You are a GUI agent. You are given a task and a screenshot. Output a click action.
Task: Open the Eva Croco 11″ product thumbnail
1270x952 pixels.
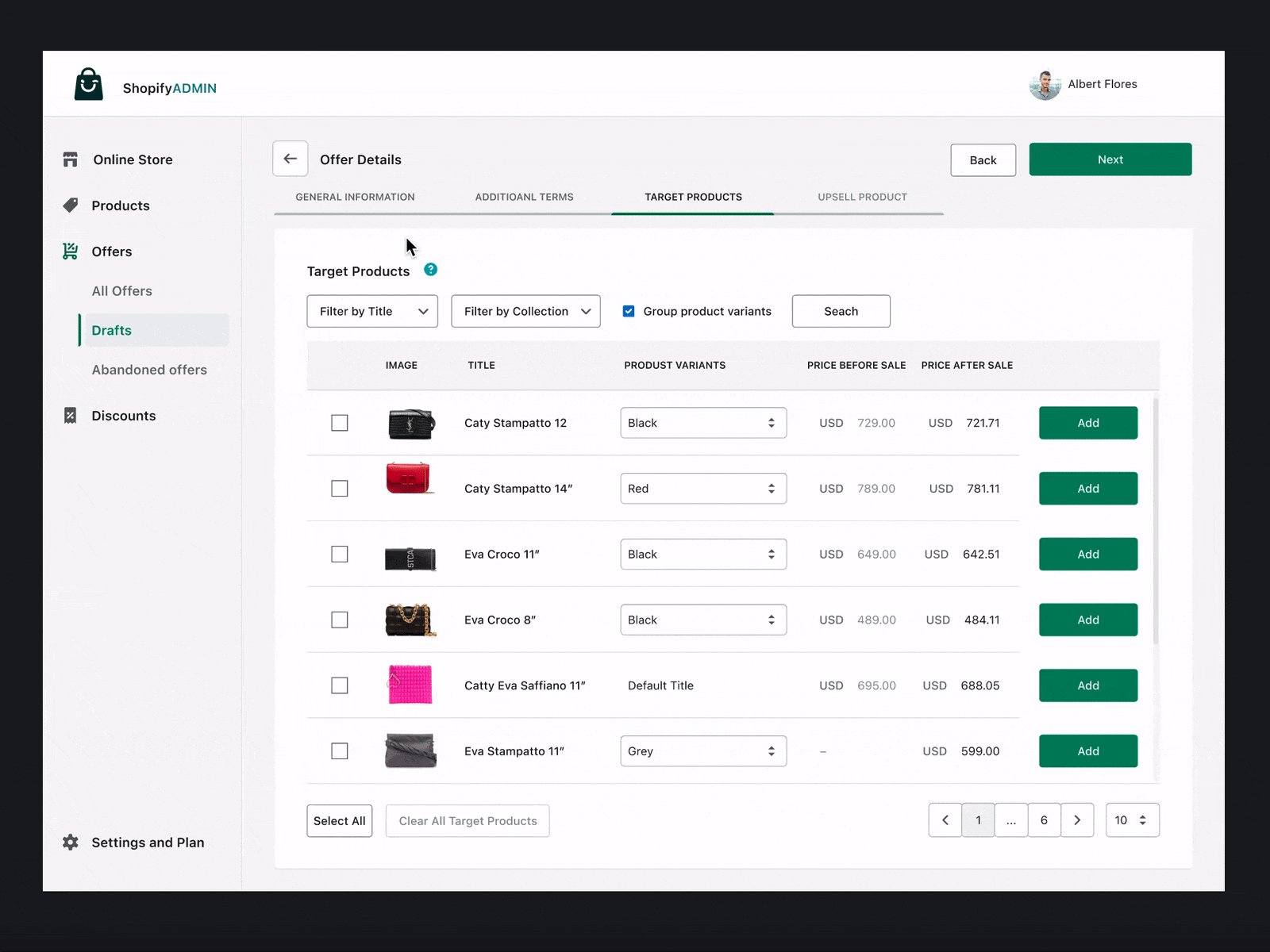410,559
